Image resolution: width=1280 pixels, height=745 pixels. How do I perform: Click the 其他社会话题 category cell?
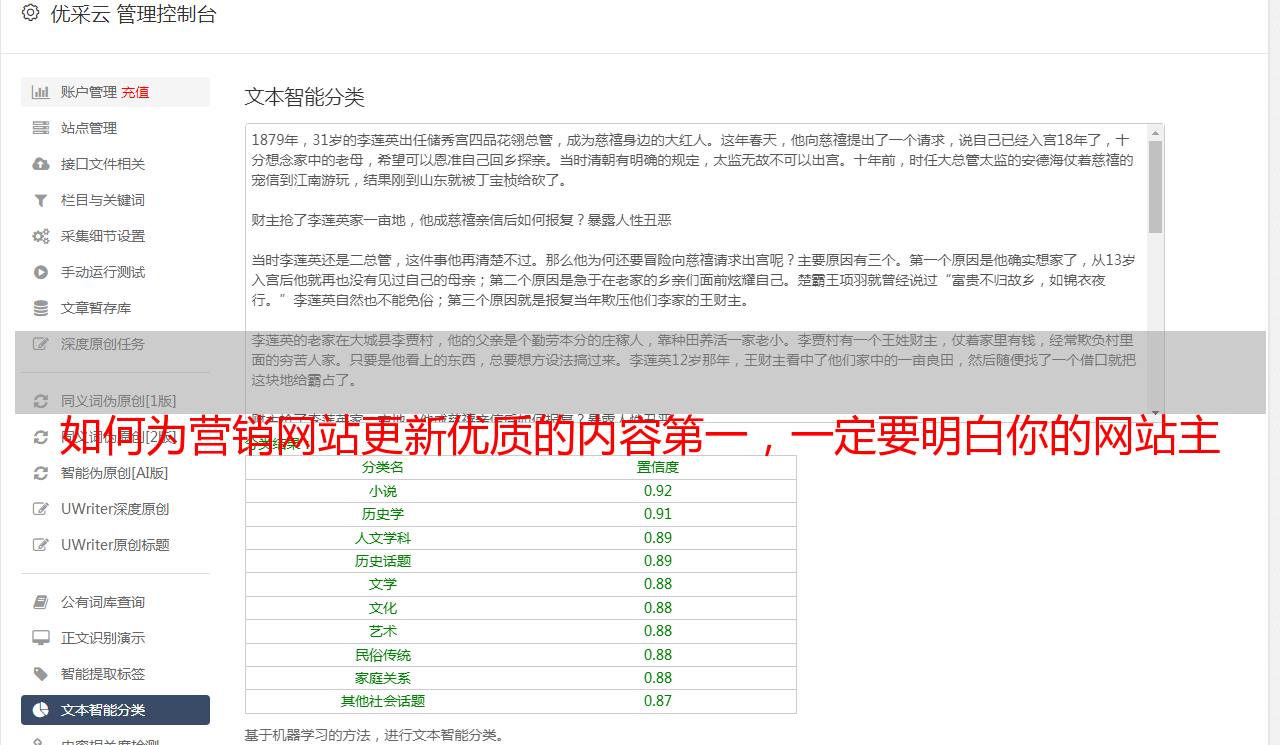pos(383,701)
